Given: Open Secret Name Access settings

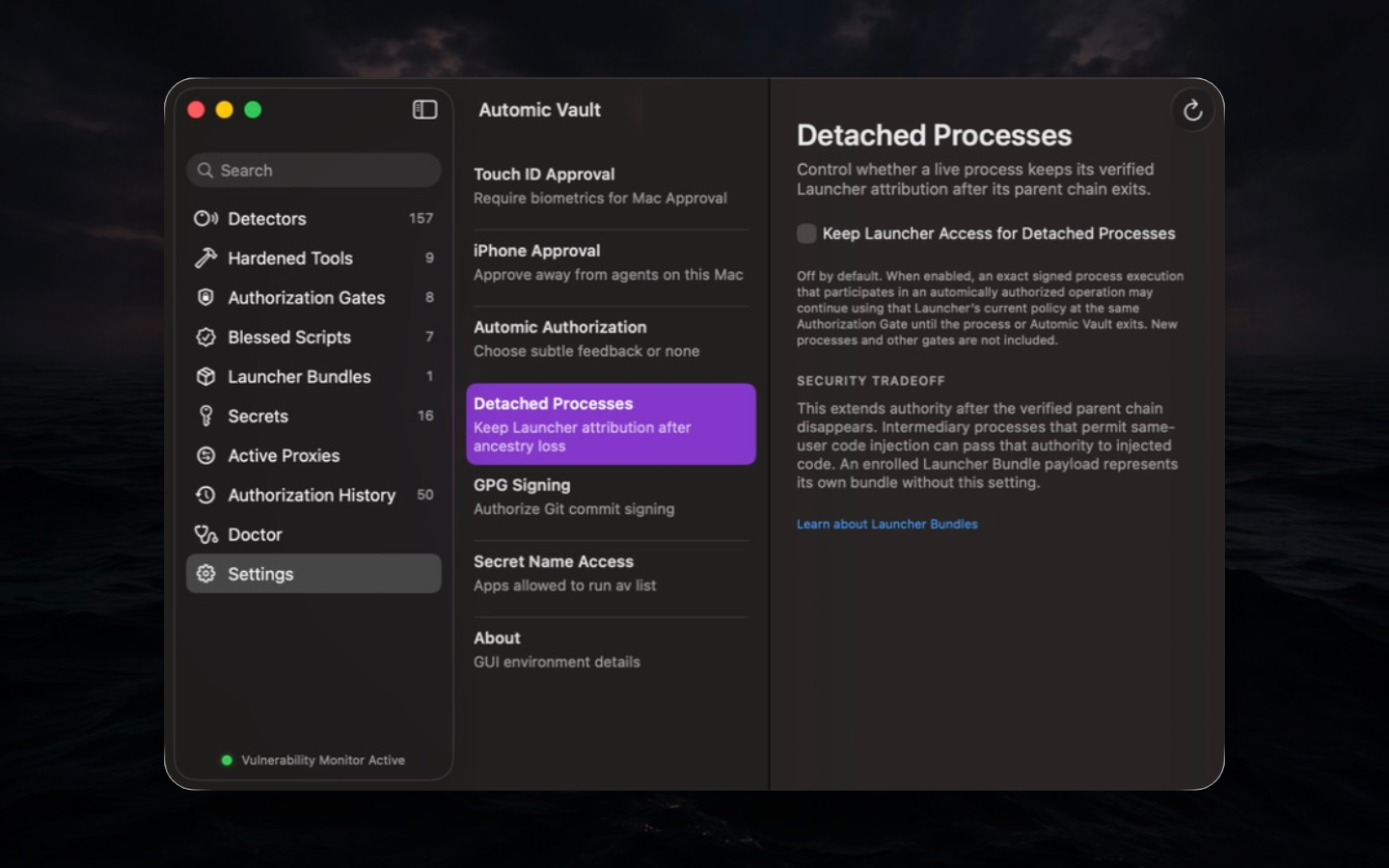Looking at the screenshot, I should click(x=611, y=573).
